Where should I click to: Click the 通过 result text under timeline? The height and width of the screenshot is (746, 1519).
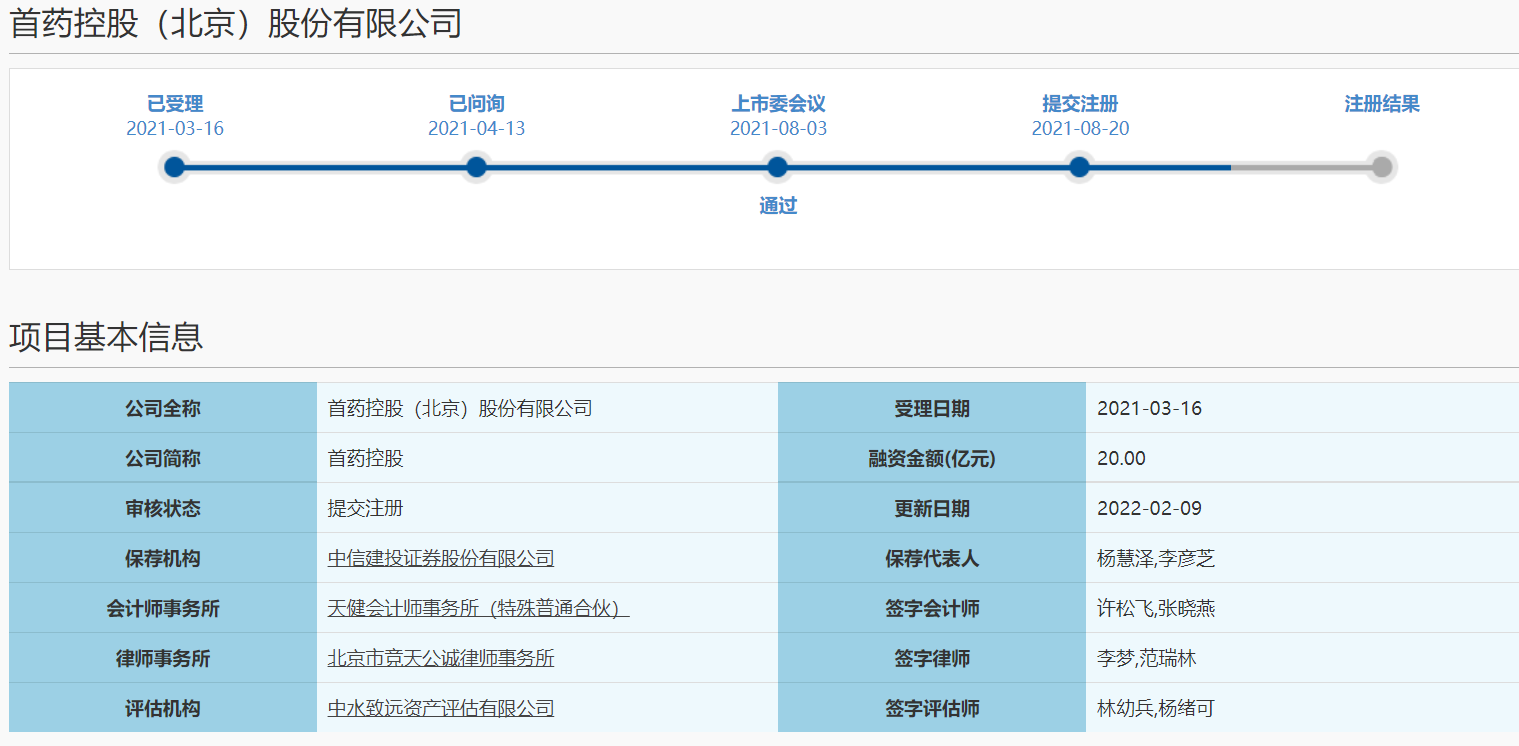click(778, 206)
